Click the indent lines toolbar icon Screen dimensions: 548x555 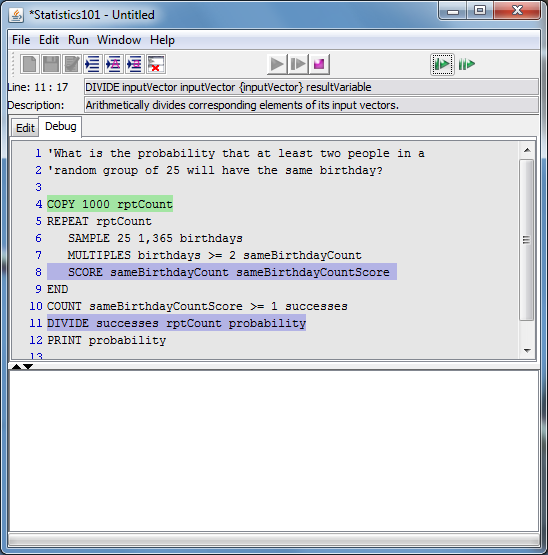[93, 64]
